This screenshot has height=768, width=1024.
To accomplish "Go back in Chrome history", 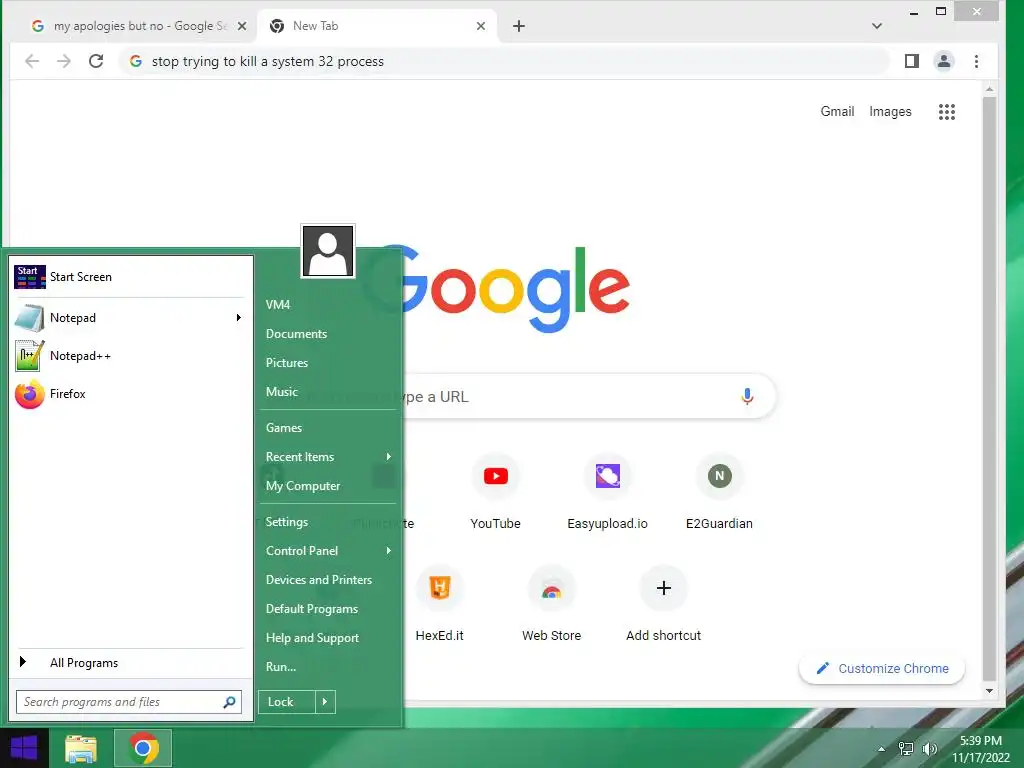I will point(32,61).
